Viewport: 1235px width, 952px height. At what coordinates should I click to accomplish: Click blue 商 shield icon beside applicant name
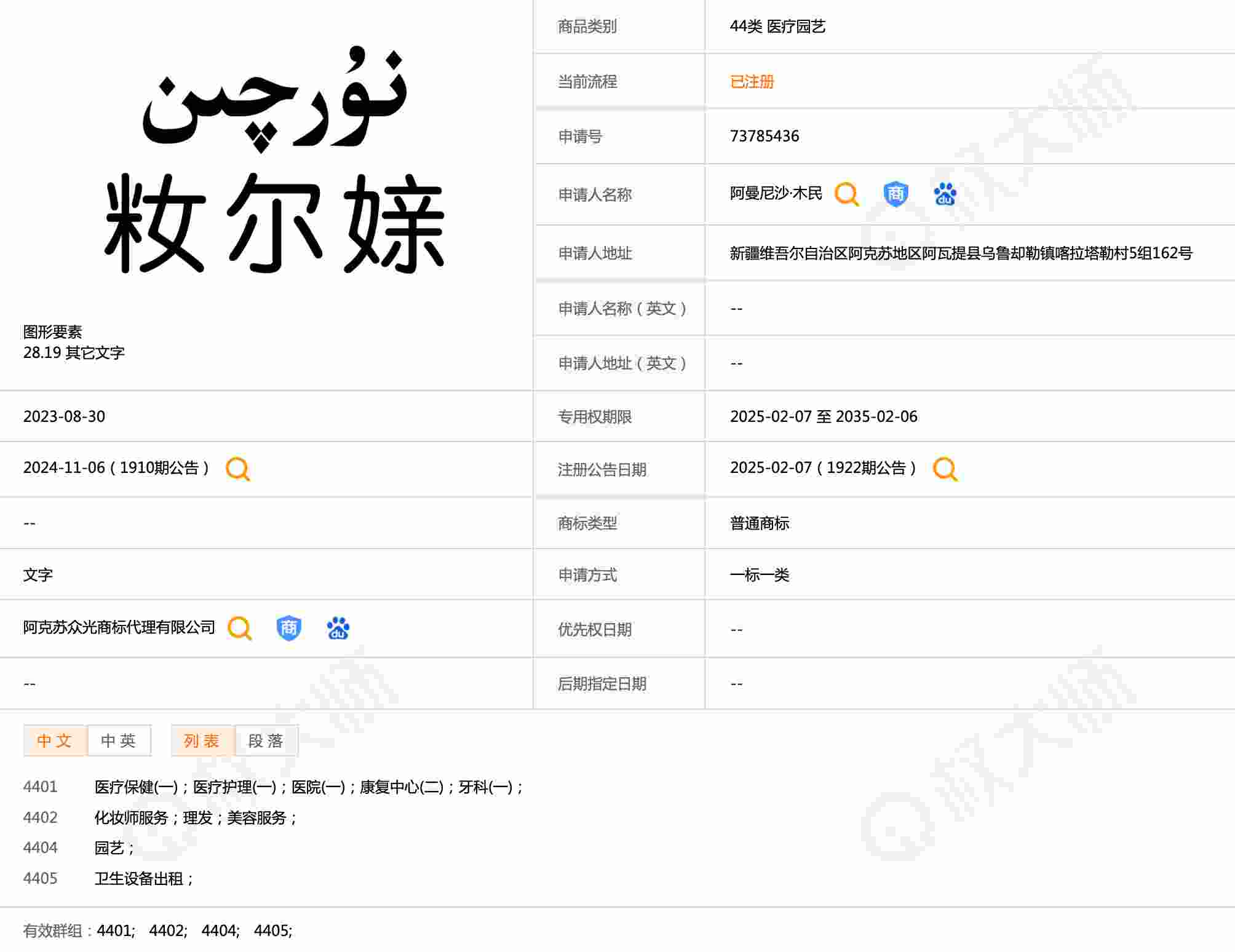pyautogui.click(x=895, y=194)
